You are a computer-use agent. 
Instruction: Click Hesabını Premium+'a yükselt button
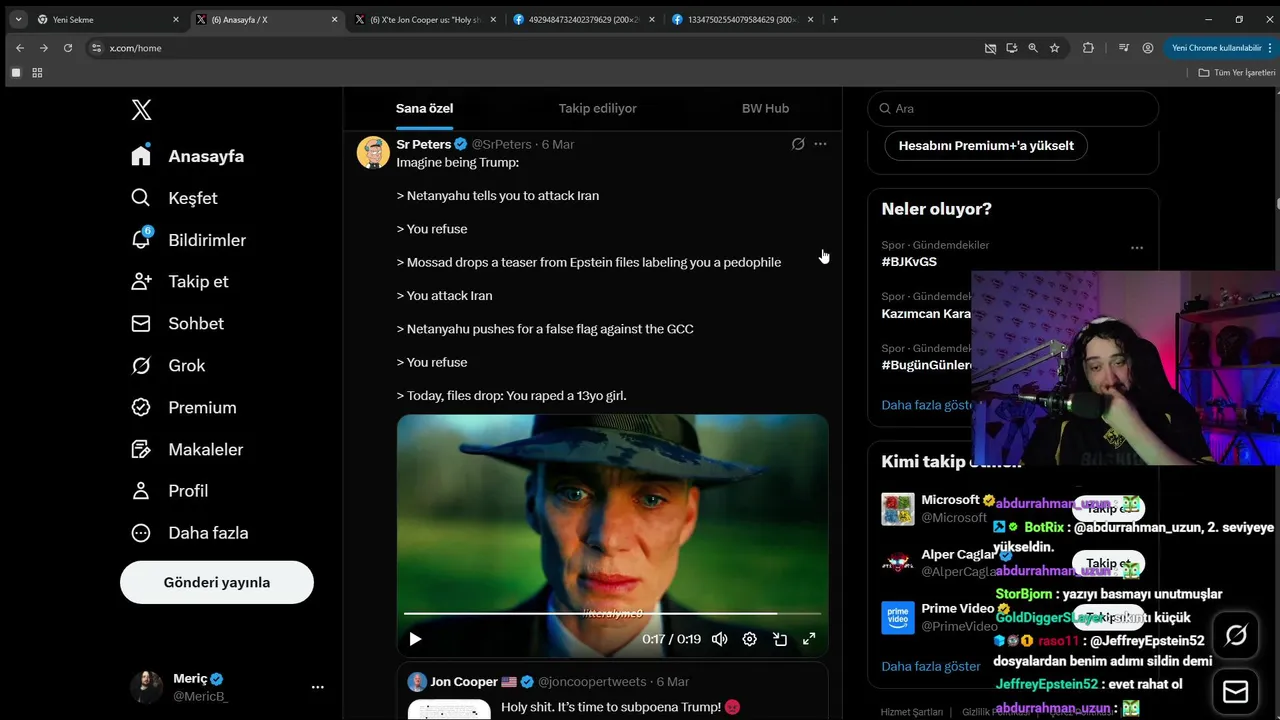(x=986, y=145)
